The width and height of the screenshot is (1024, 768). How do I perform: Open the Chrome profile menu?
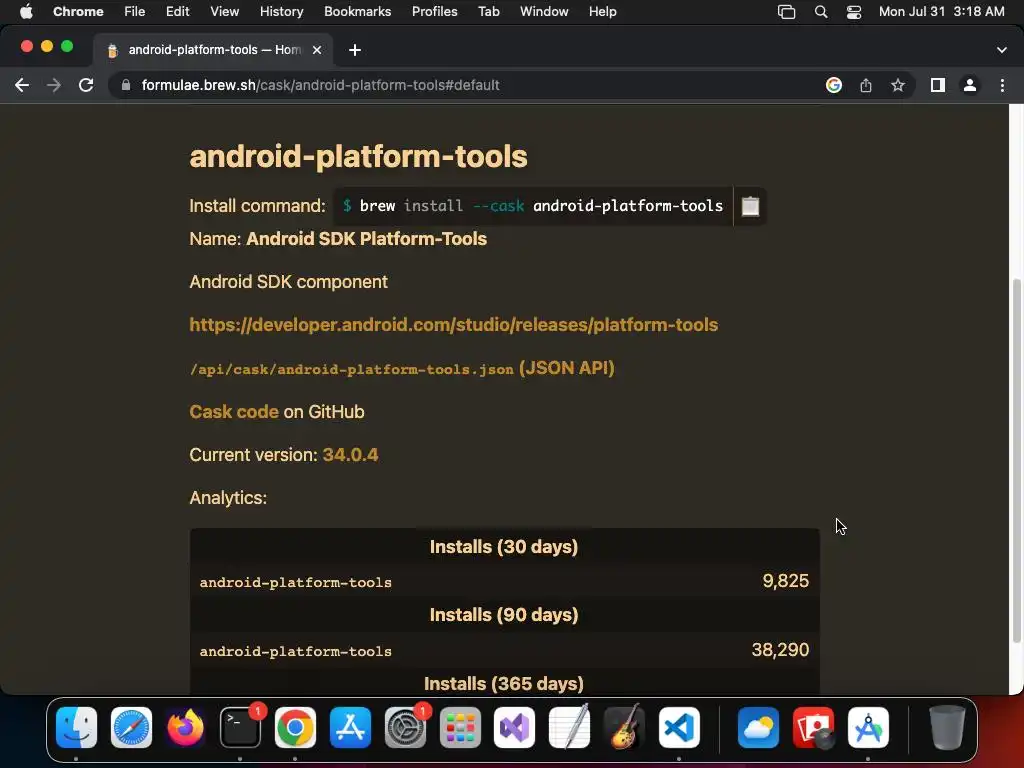pos(969,85)
